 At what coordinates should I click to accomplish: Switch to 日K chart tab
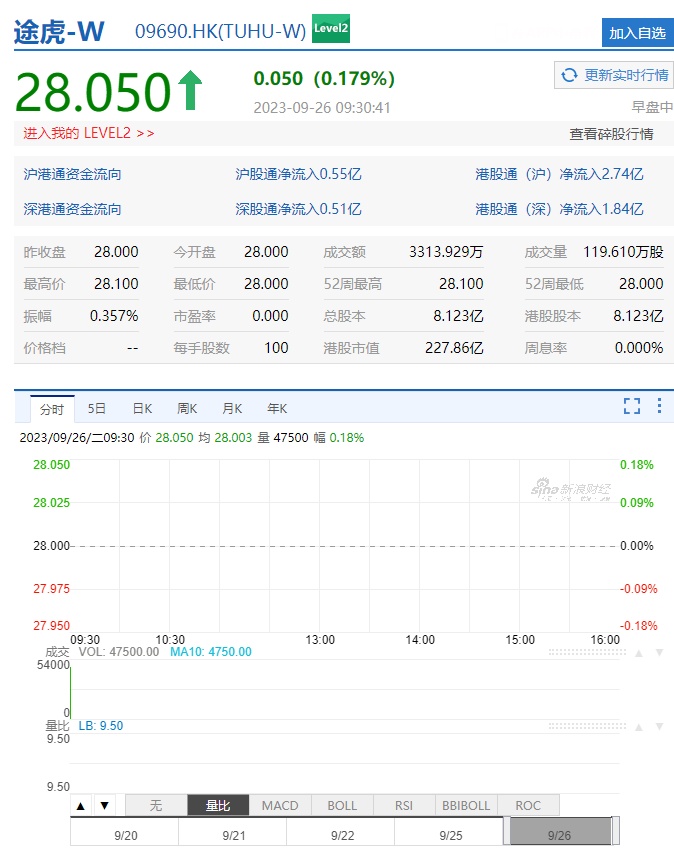[x=142, y=409]
